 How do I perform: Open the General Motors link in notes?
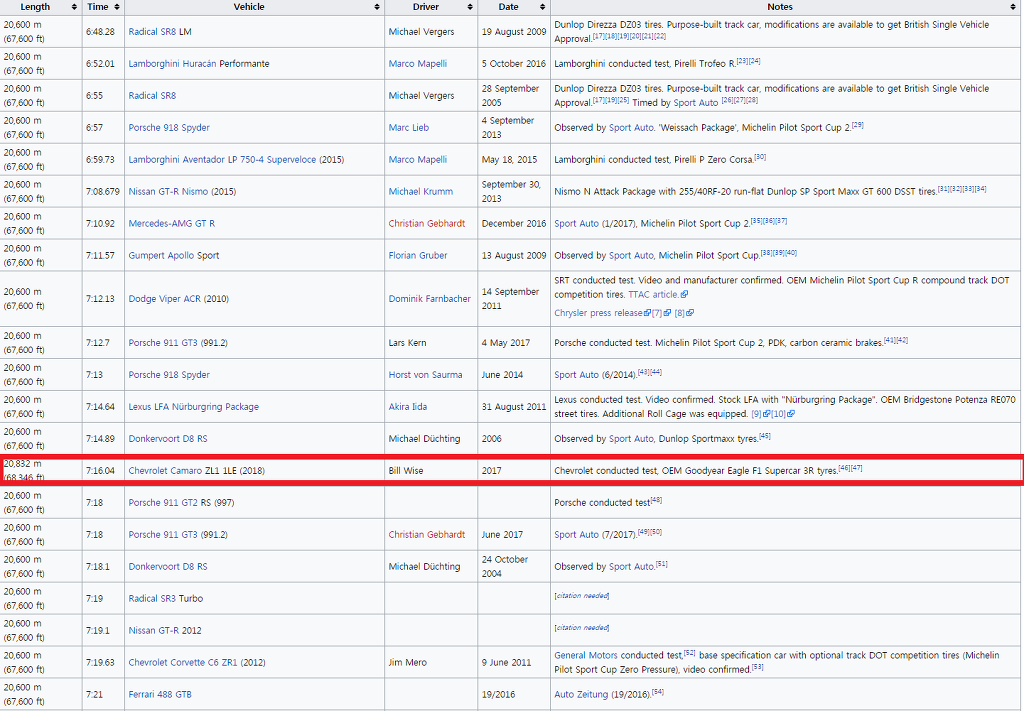pyautogui.click(x=586, y=656)
